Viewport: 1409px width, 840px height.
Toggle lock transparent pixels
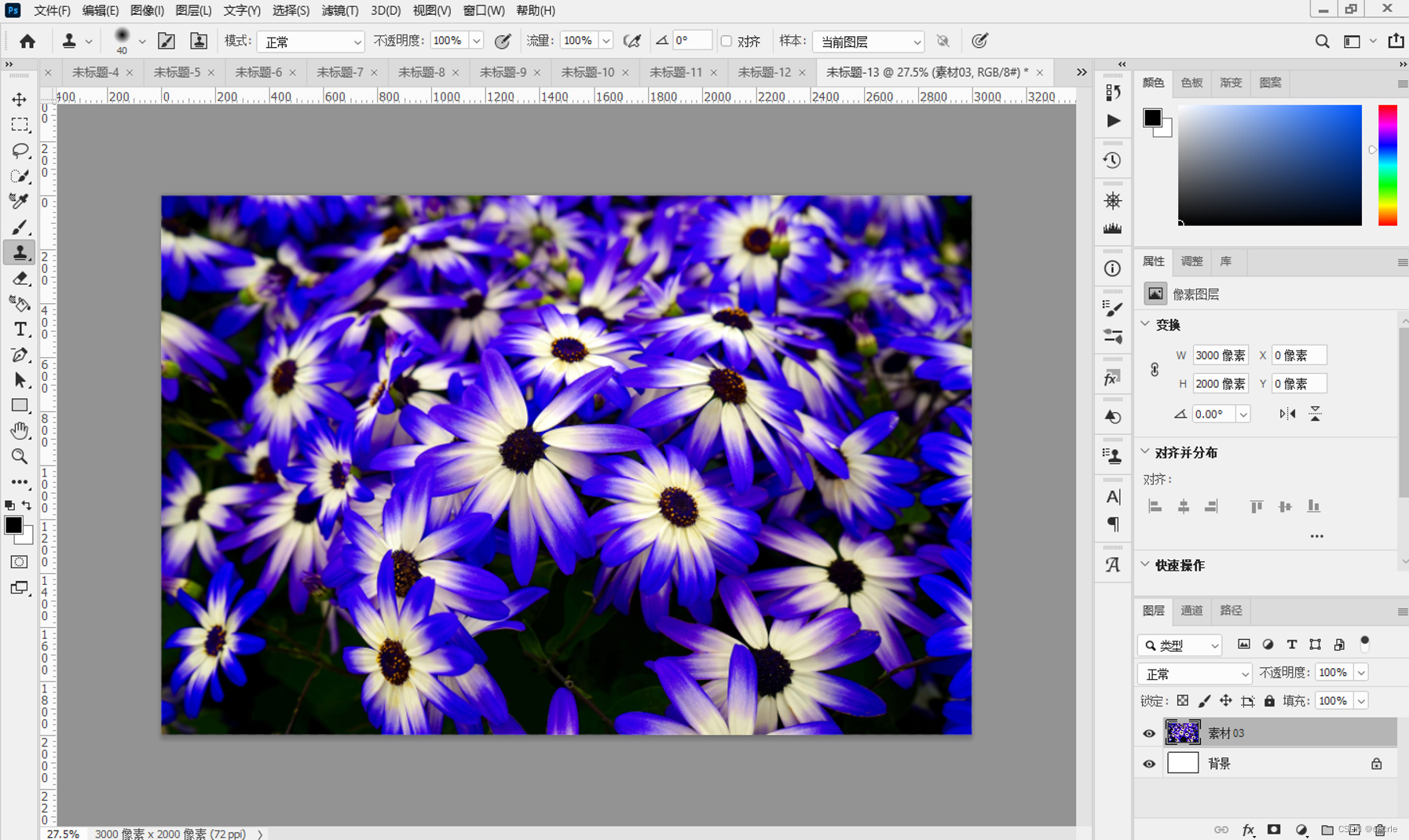coord(1182,701)
